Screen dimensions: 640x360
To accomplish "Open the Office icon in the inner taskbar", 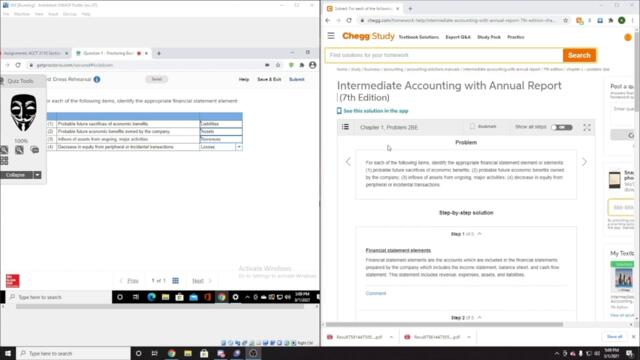I will (207, 297).
